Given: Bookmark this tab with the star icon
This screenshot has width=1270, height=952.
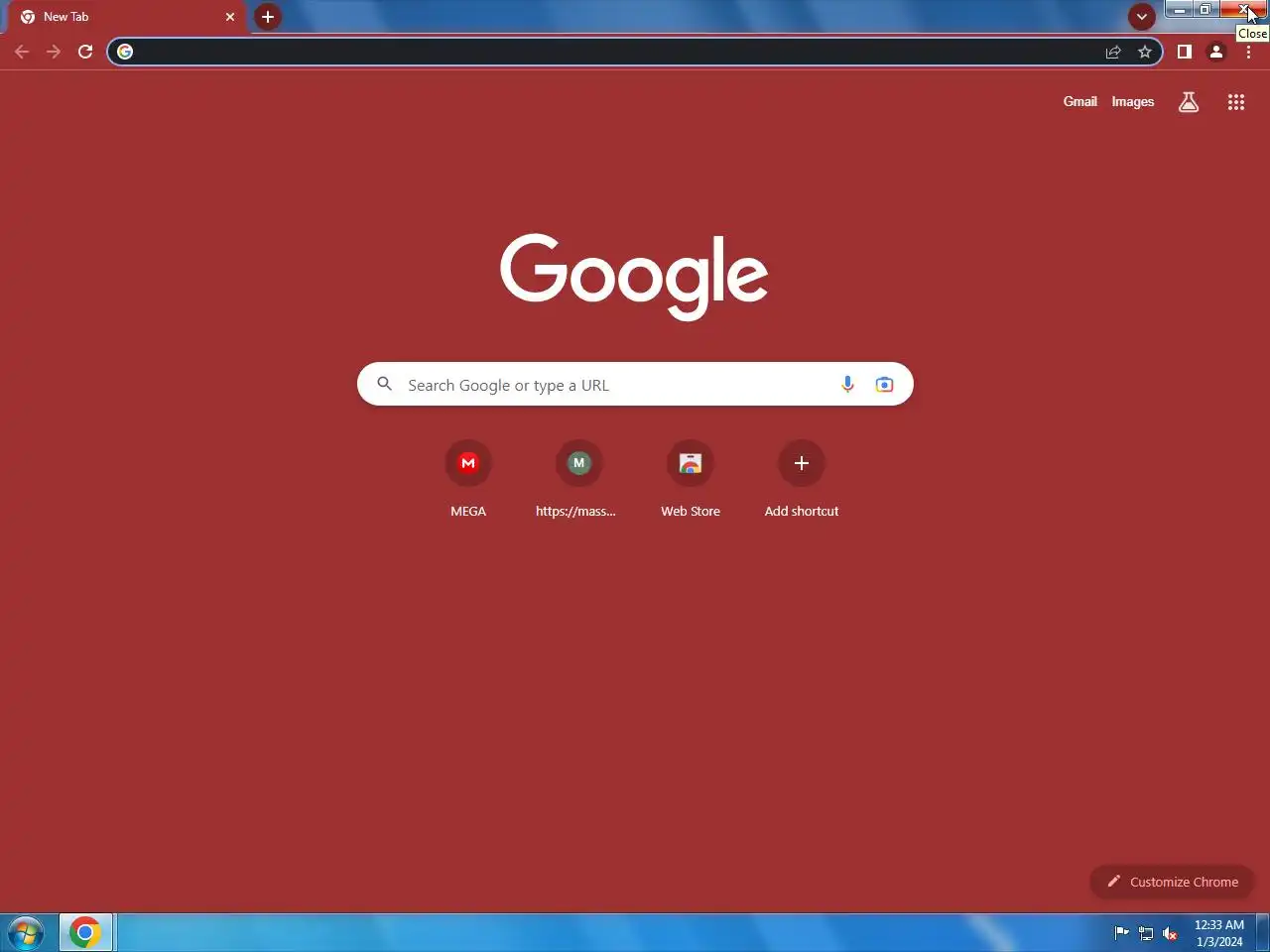Looking at the screenshot, I should 1145,52.
